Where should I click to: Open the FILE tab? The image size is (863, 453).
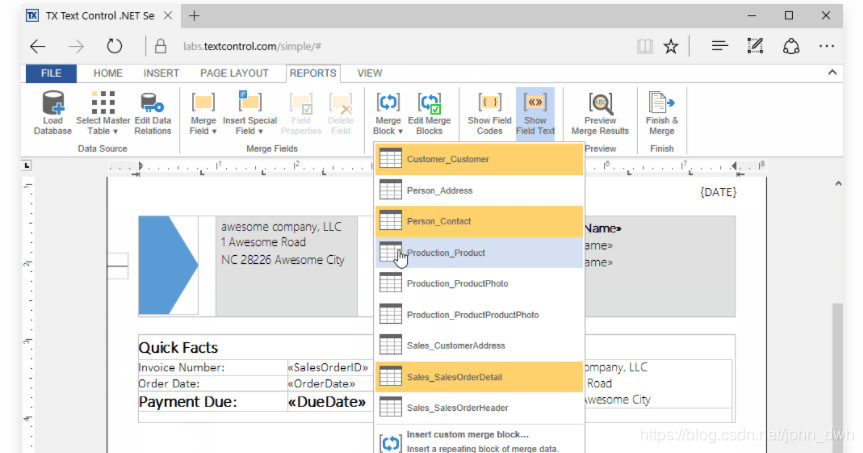point(51,73)
